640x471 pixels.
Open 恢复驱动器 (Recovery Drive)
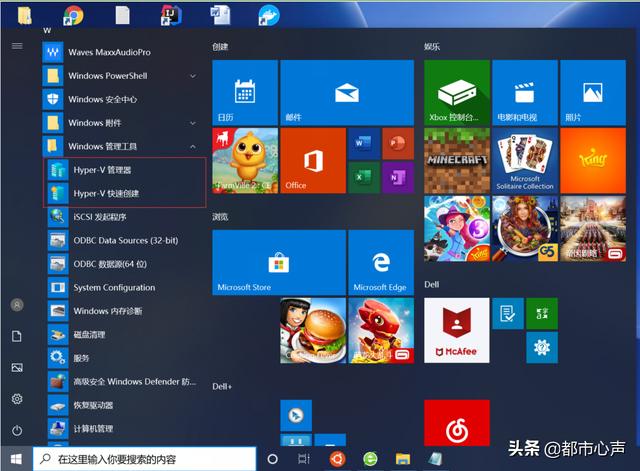pos(124,405)
